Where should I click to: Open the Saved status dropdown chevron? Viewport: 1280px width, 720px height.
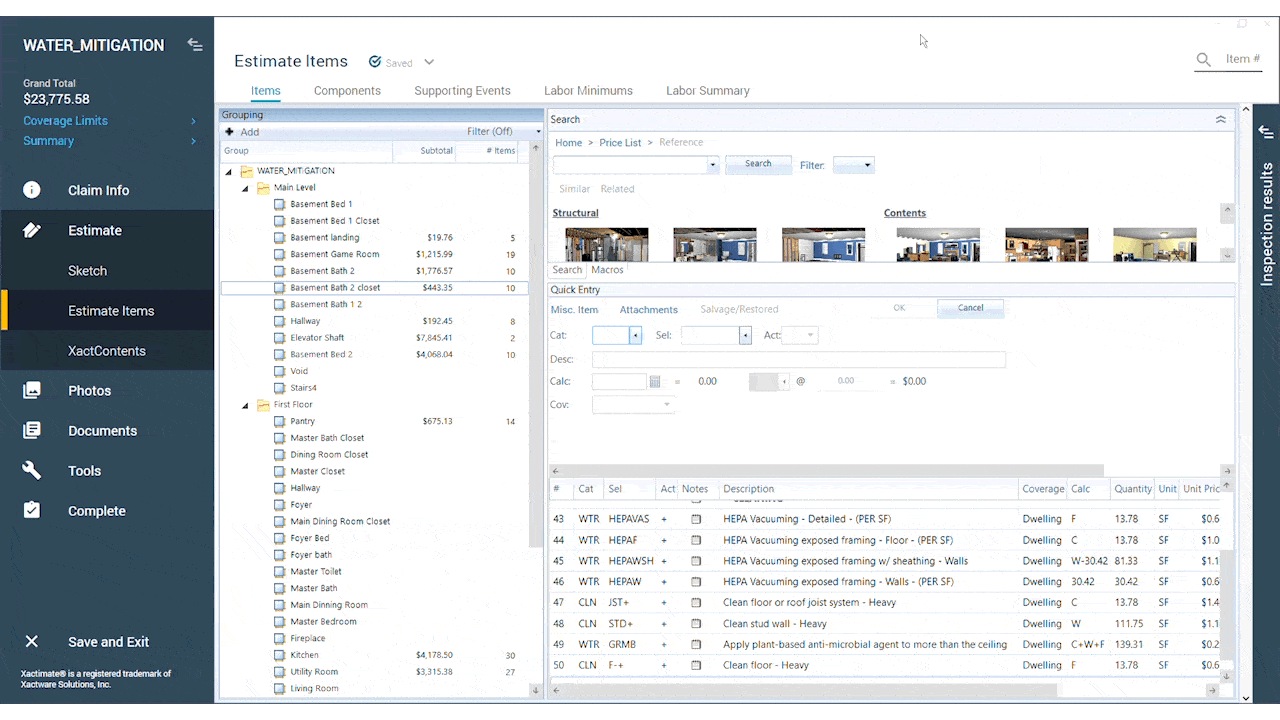[x=429, y=62]
